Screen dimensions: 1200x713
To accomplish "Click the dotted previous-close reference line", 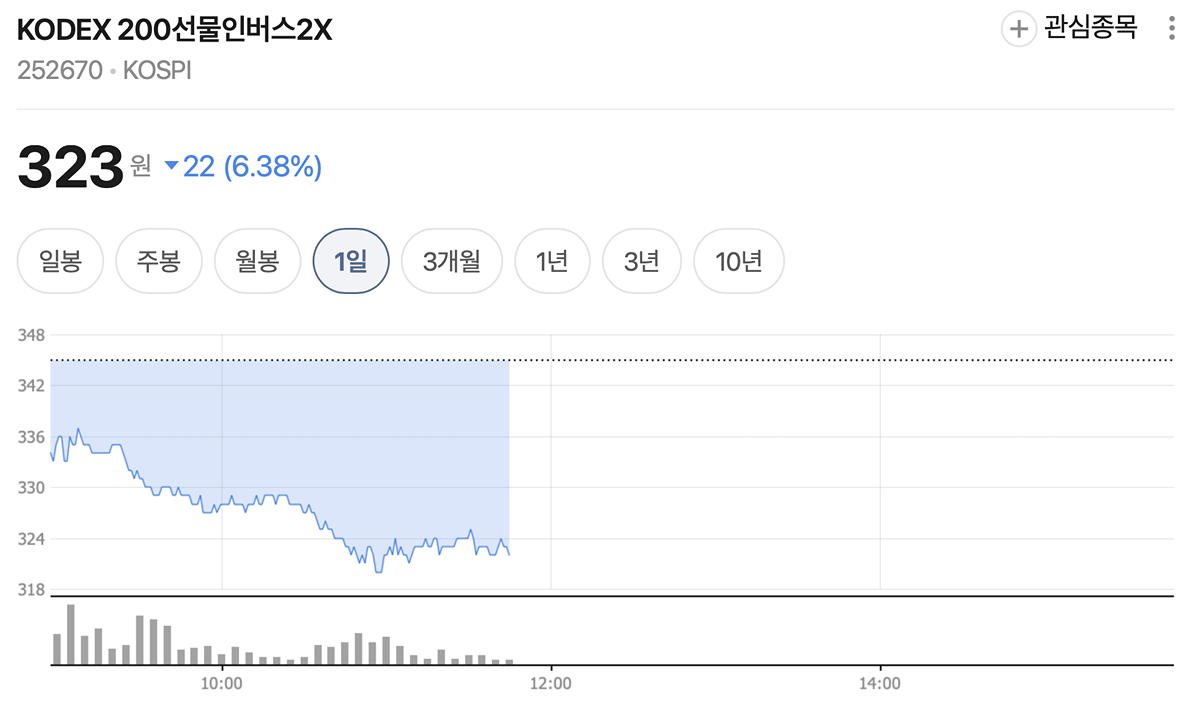I will 611,359.
